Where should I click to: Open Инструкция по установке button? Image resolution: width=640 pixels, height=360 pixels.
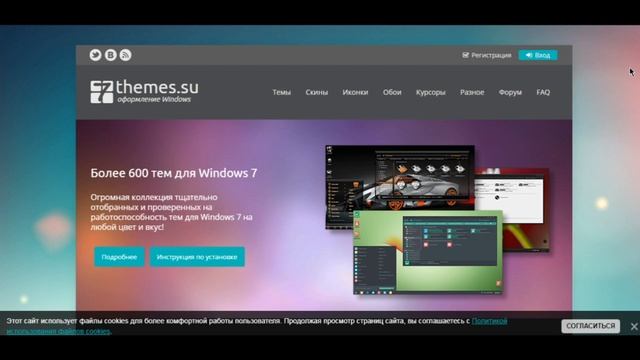coord(197,257)
